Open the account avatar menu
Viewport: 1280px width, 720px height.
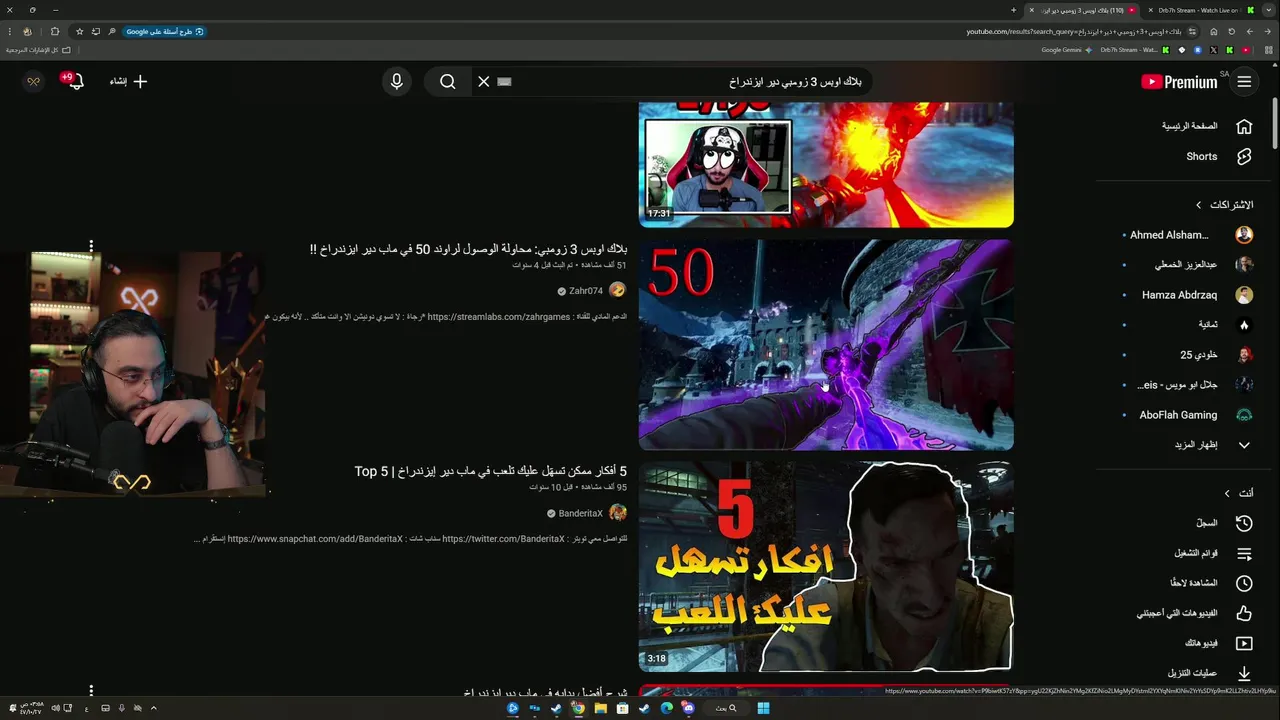(33, 82)
